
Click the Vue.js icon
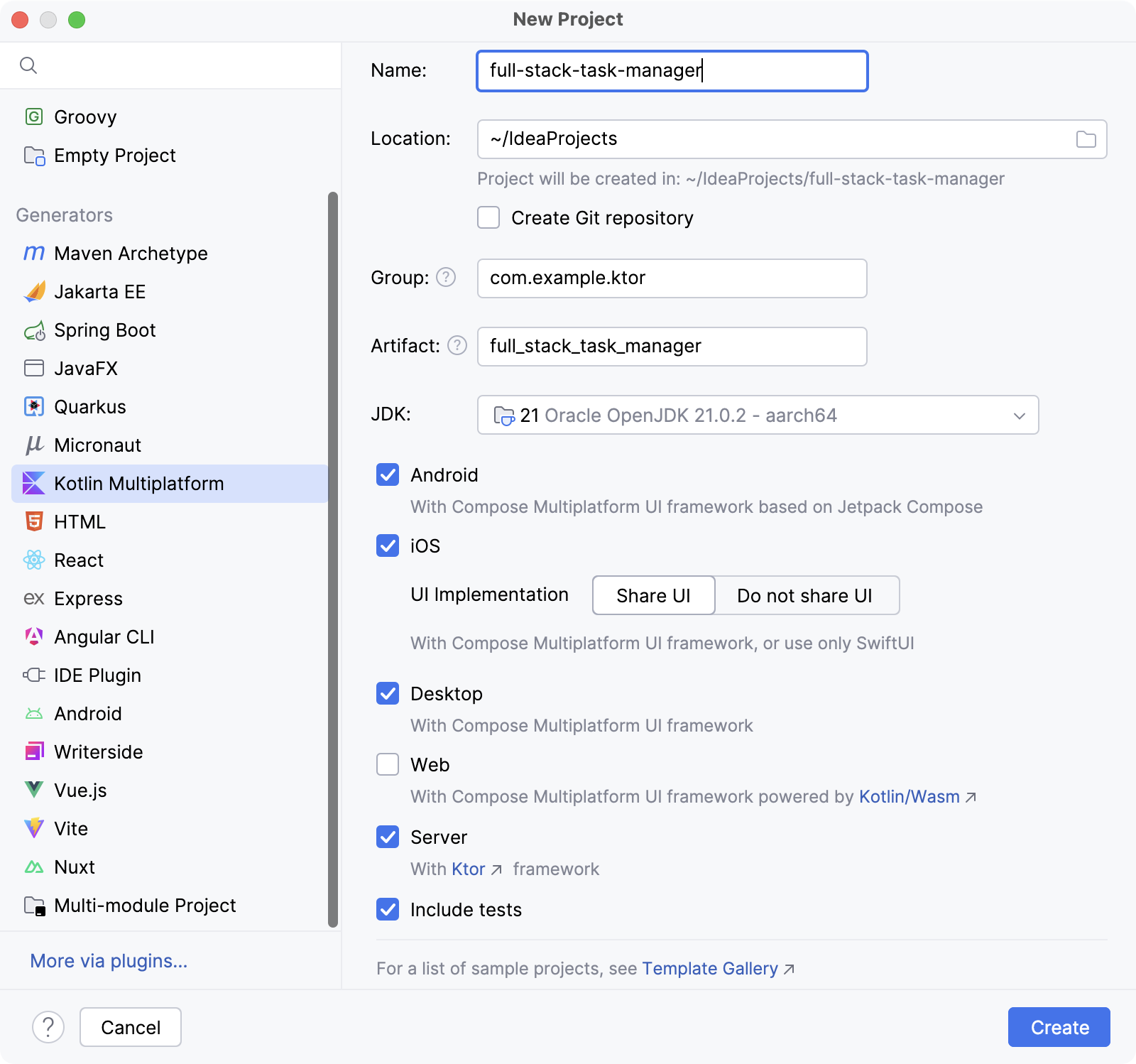tap(34, 790)
